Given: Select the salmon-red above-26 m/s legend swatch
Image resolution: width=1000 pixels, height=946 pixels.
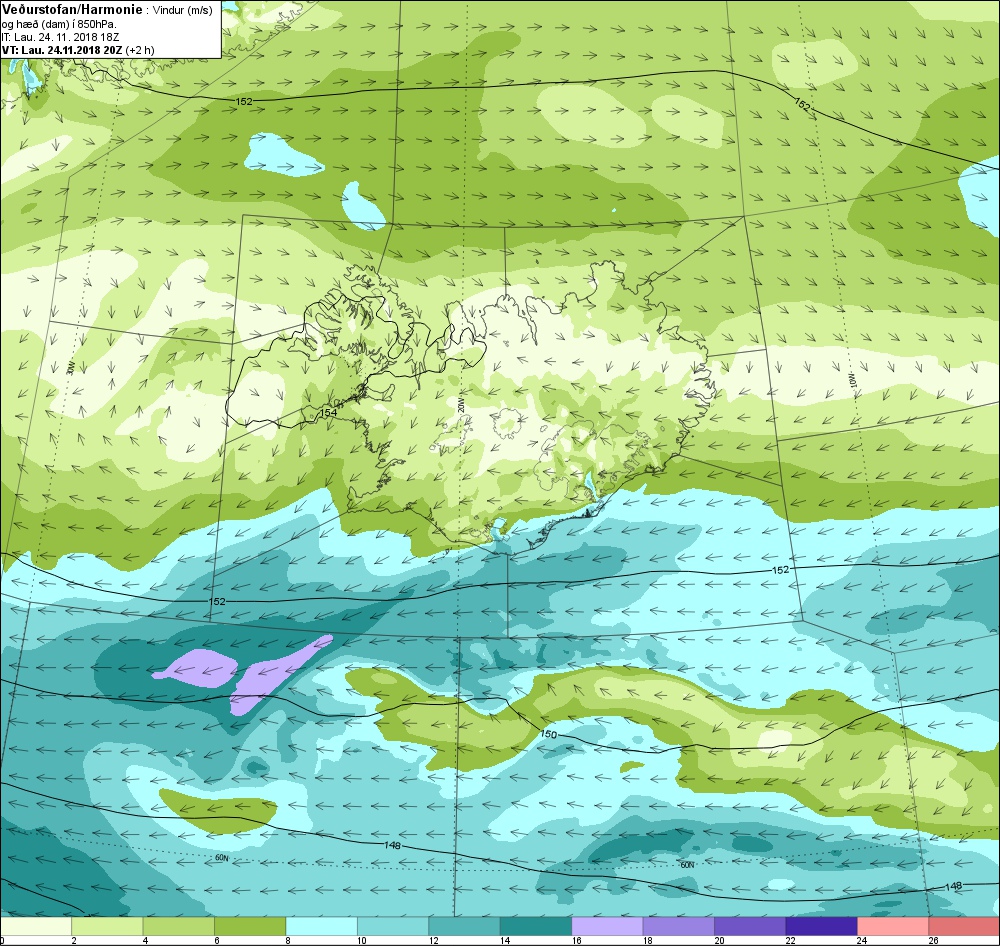Looking at the screenshot, I should (x=964, y=926).
